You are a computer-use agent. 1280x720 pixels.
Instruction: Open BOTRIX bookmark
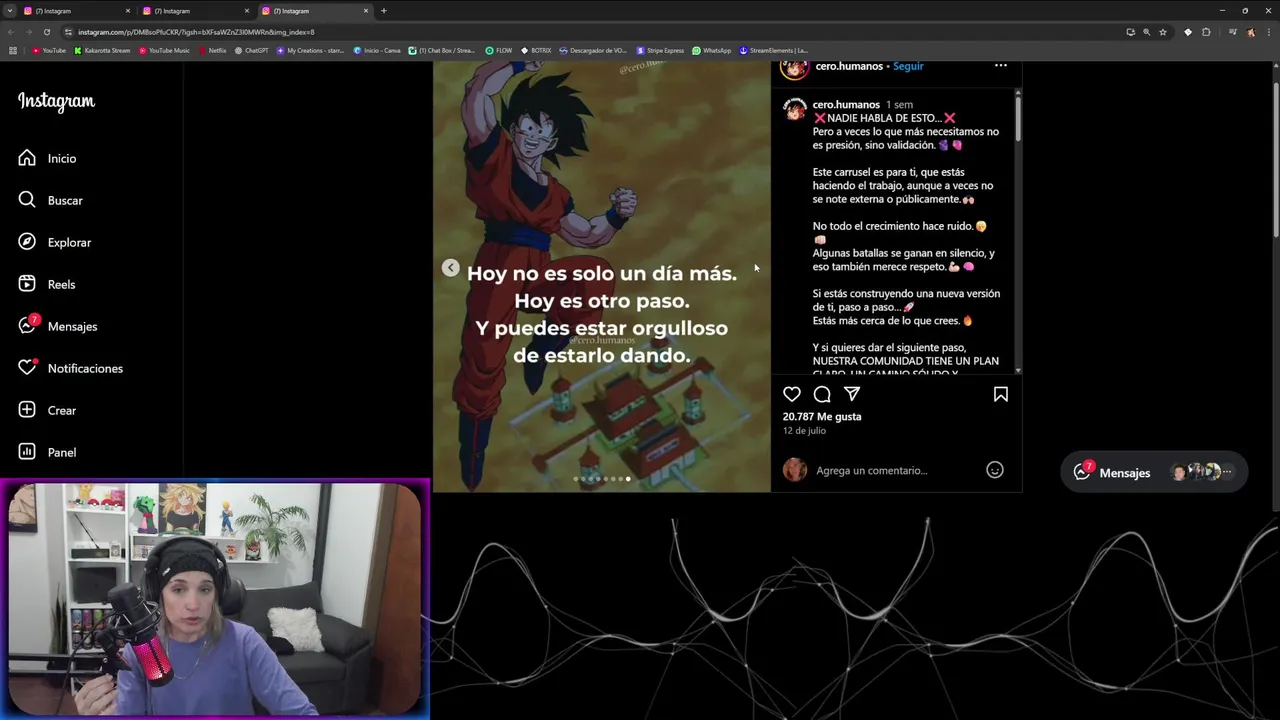tap(536, 50)
